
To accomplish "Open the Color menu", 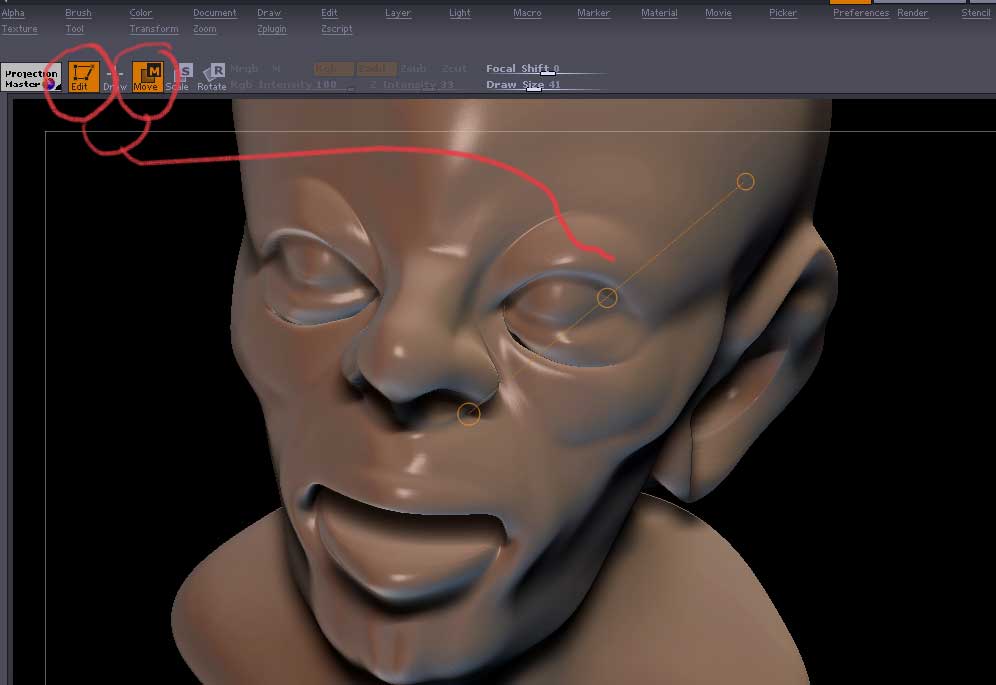I will (140, 13).
